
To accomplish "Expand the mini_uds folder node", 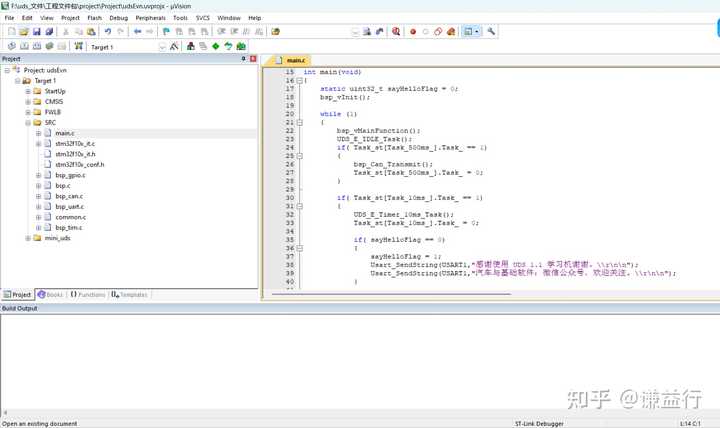I will (x=28, y=238).
